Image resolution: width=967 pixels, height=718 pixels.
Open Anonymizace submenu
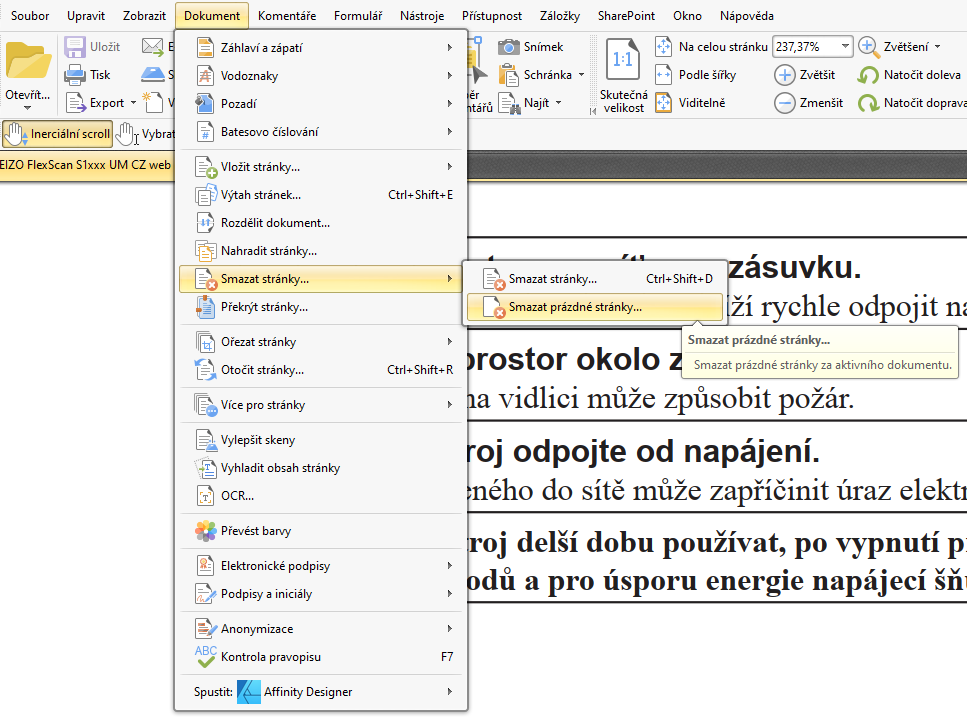click(x=321, y=629)
